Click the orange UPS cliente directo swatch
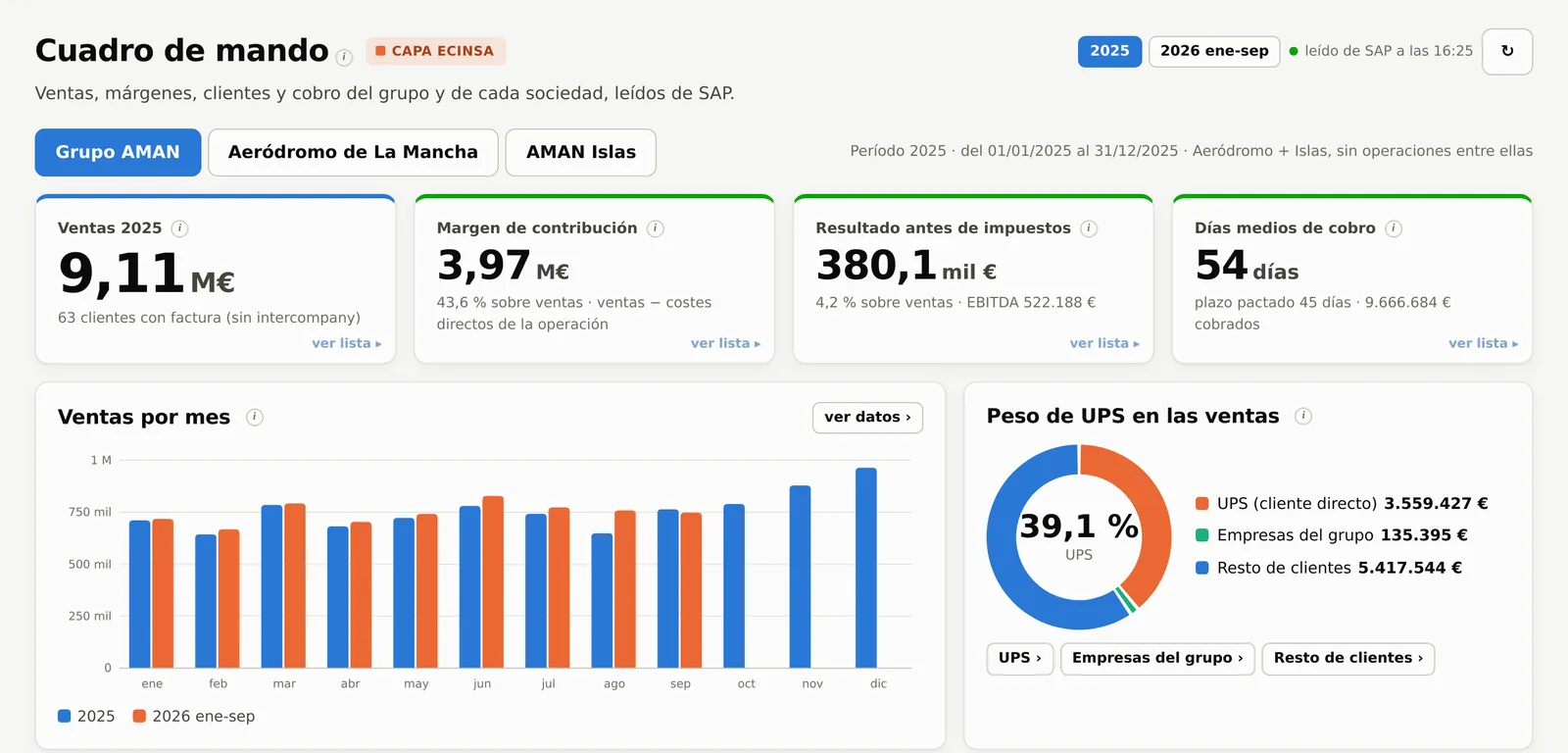Viewport: 1568px width, 753px height. pos(1202,503)
